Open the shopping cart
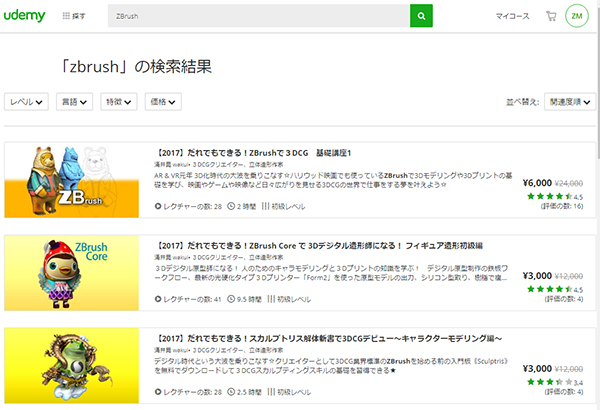 pyautogui.click(x=550, y=17)
